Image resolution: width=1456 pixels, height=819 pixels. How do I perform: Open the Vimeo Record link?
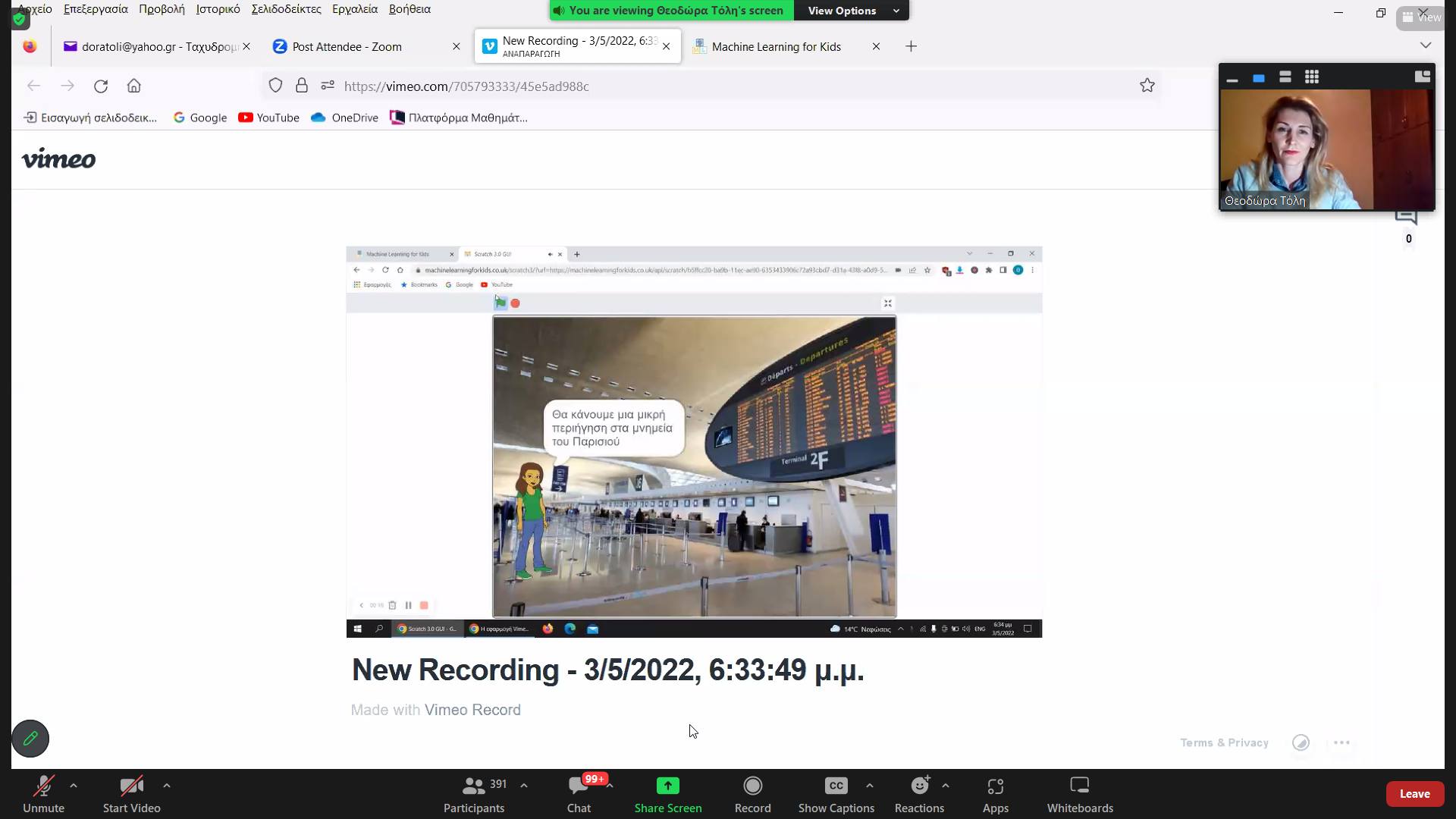[x=472, y=710]
